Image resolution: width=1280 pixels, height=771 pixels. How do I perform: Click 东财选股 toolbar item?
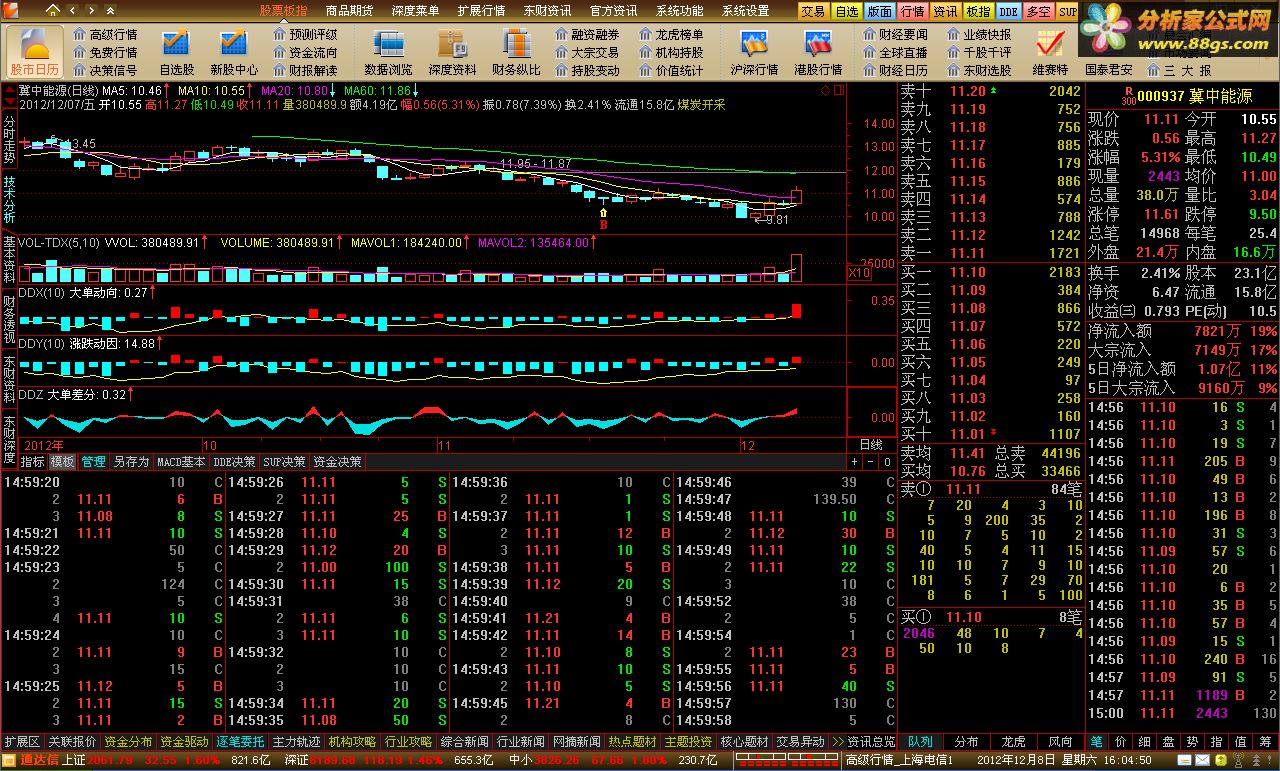pyautogui.click(x=979, y=70)
